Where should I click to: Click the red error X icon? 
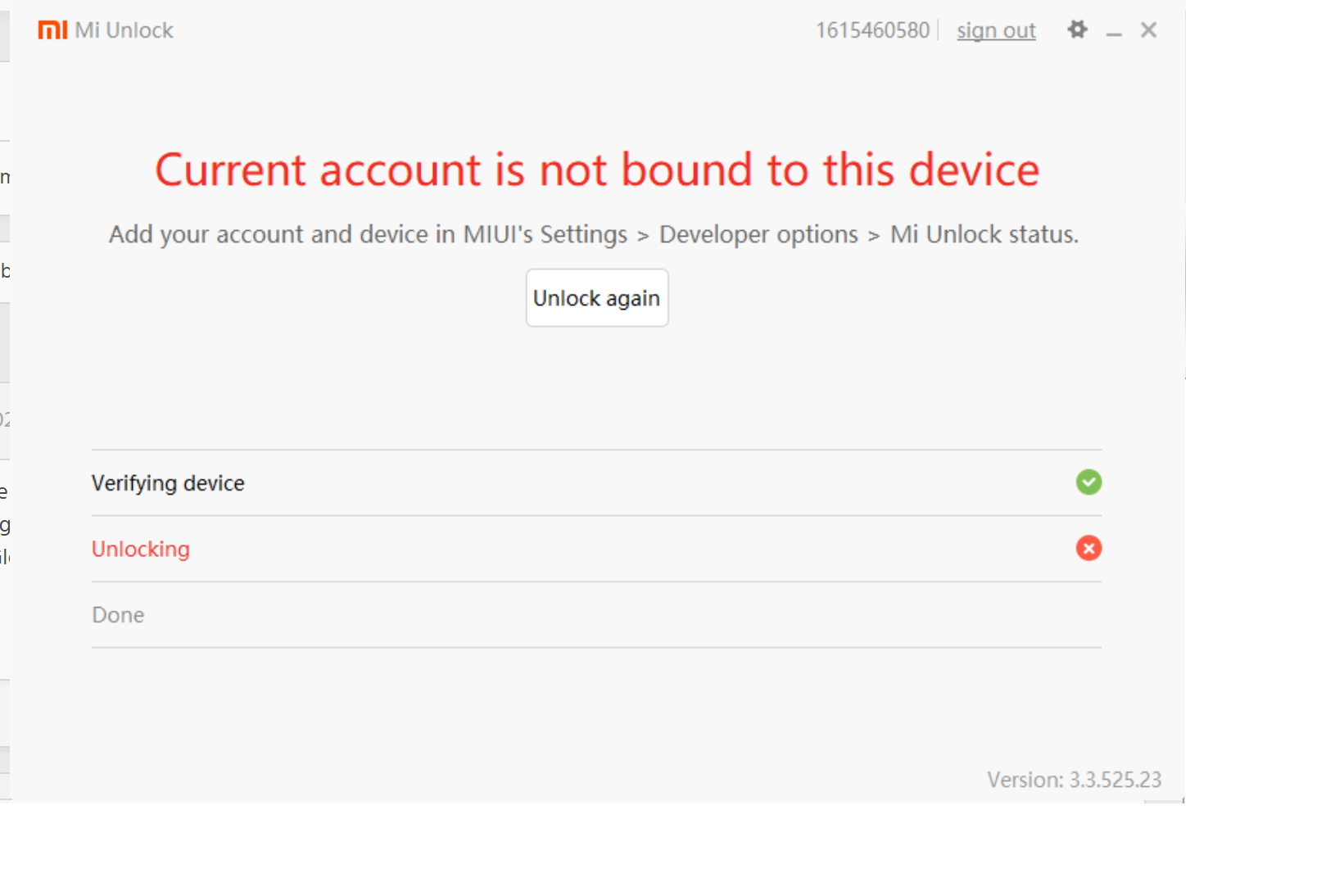point(1088,549)
